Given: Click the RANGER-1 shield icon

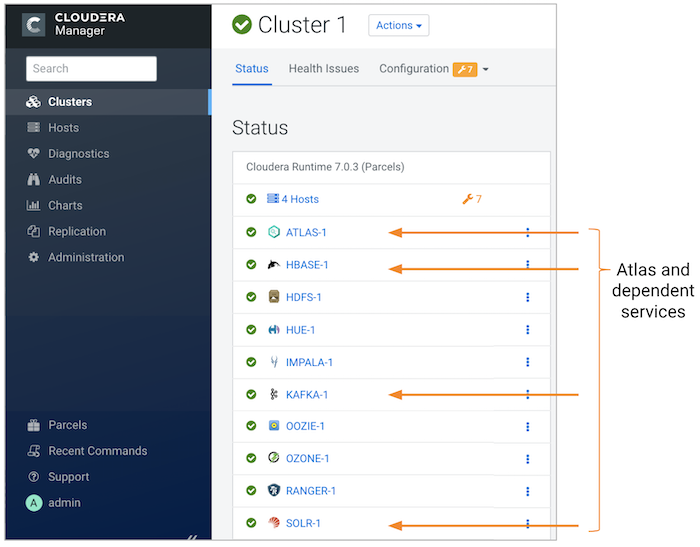Looking at the screenshot, I should pyautogui.click(x=274, y=491).
